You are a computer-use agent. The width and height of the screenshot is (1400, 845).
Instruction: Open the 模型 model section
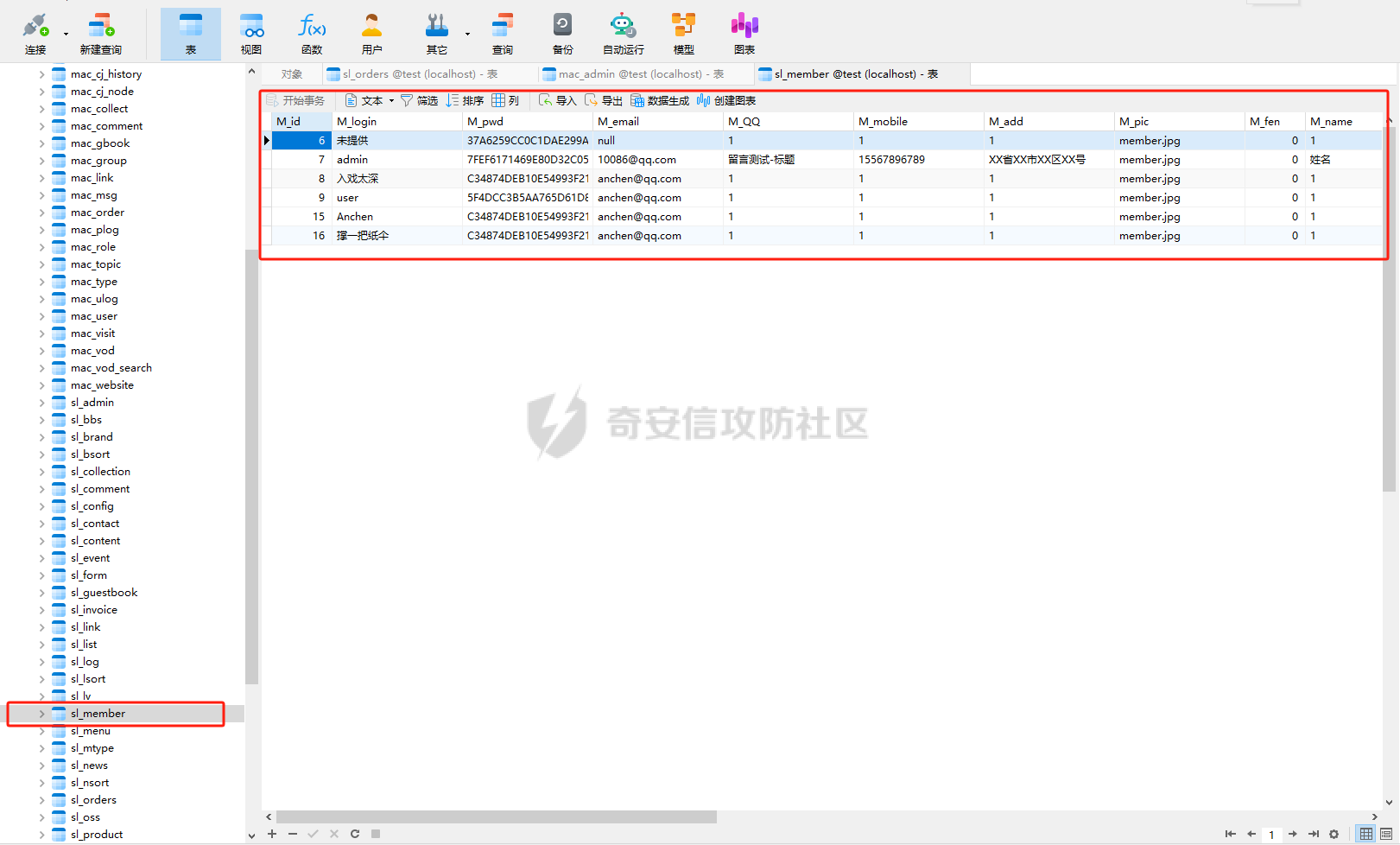[684, 34]
